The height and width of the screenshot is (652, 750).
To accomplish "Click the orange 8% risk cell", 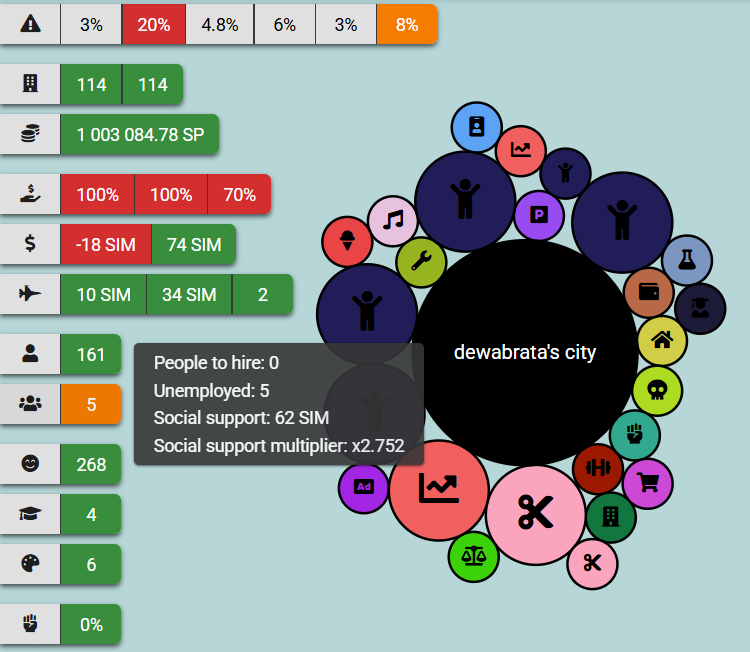I will coord(407,24).
